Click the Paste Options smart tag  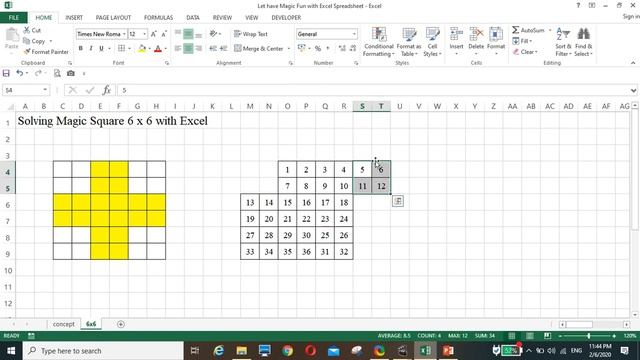point(398,201)
